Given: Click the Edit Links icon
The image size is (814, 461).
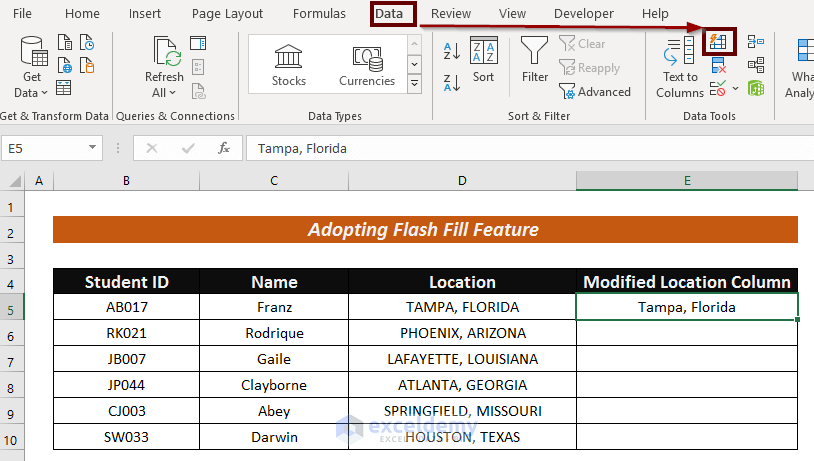Looking at the screenshot, I should 198,91.
